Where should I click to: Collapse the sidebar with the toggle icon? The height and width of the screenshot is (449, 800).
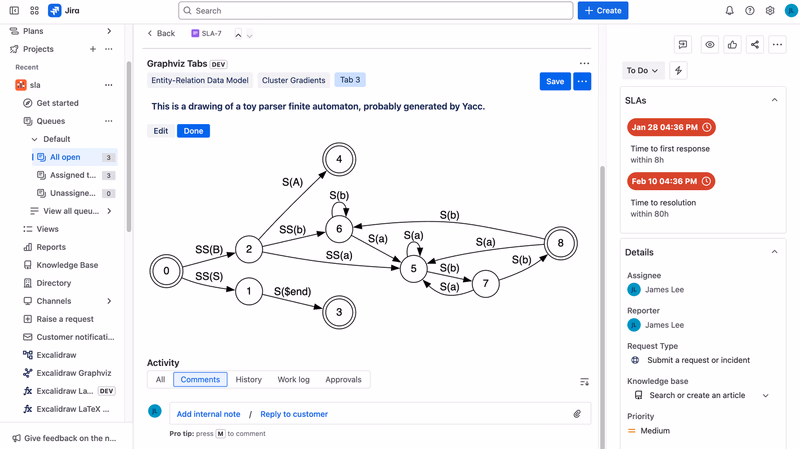pyautogui.click(x=14, y=10)
